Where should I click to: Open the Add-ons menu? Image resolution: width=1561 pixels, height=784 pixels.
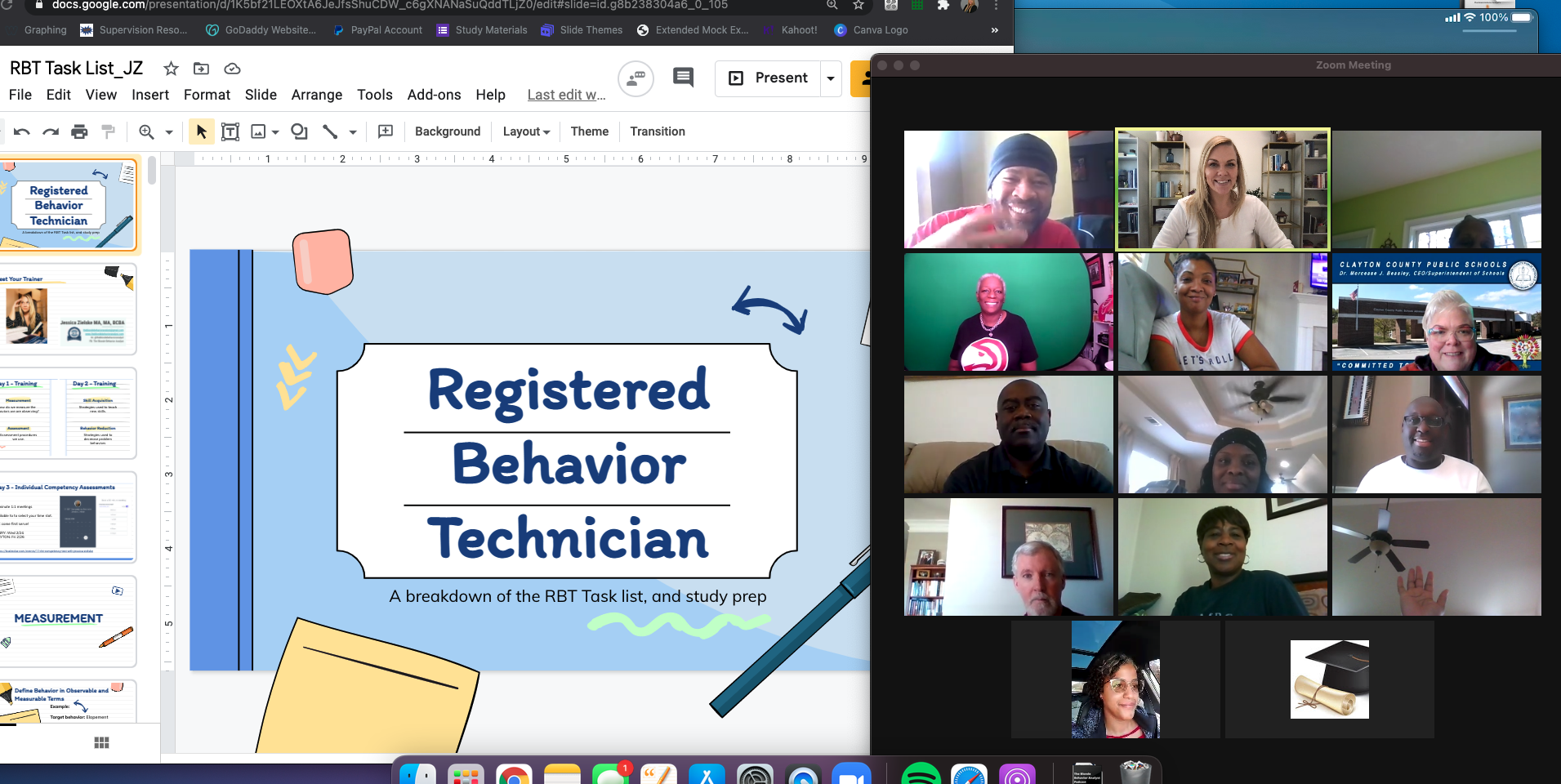coord(435,95)
